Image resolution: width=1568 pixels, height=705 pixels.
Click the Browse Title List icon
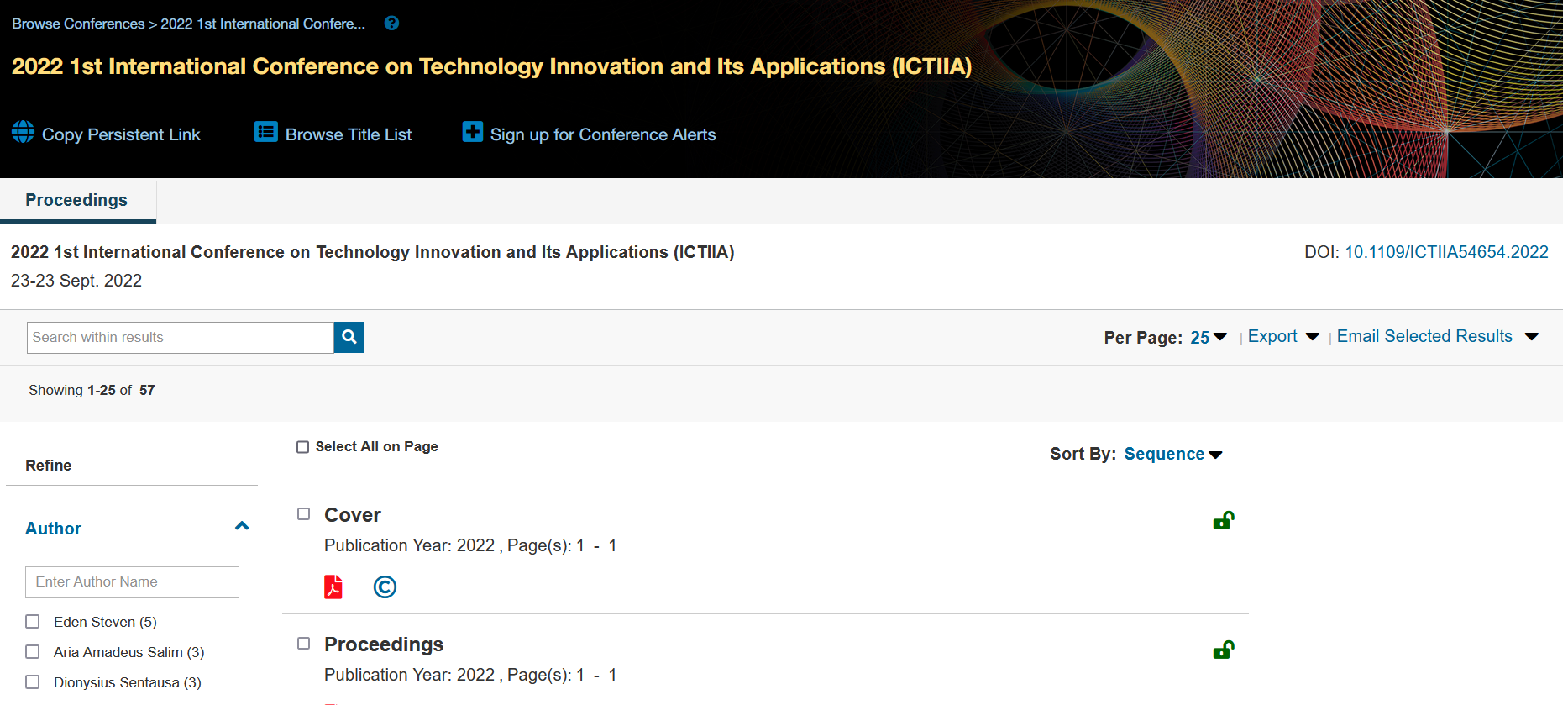[265, 132]
